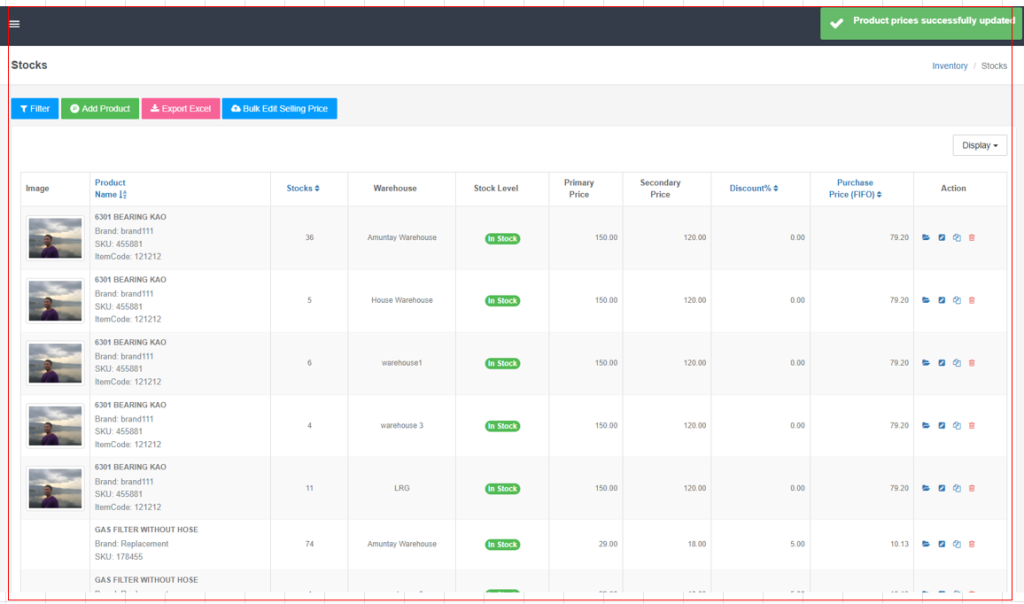Open Bulk Edit Selling Price
This screenshot has height=604, width=1024.
coord(279,108)
